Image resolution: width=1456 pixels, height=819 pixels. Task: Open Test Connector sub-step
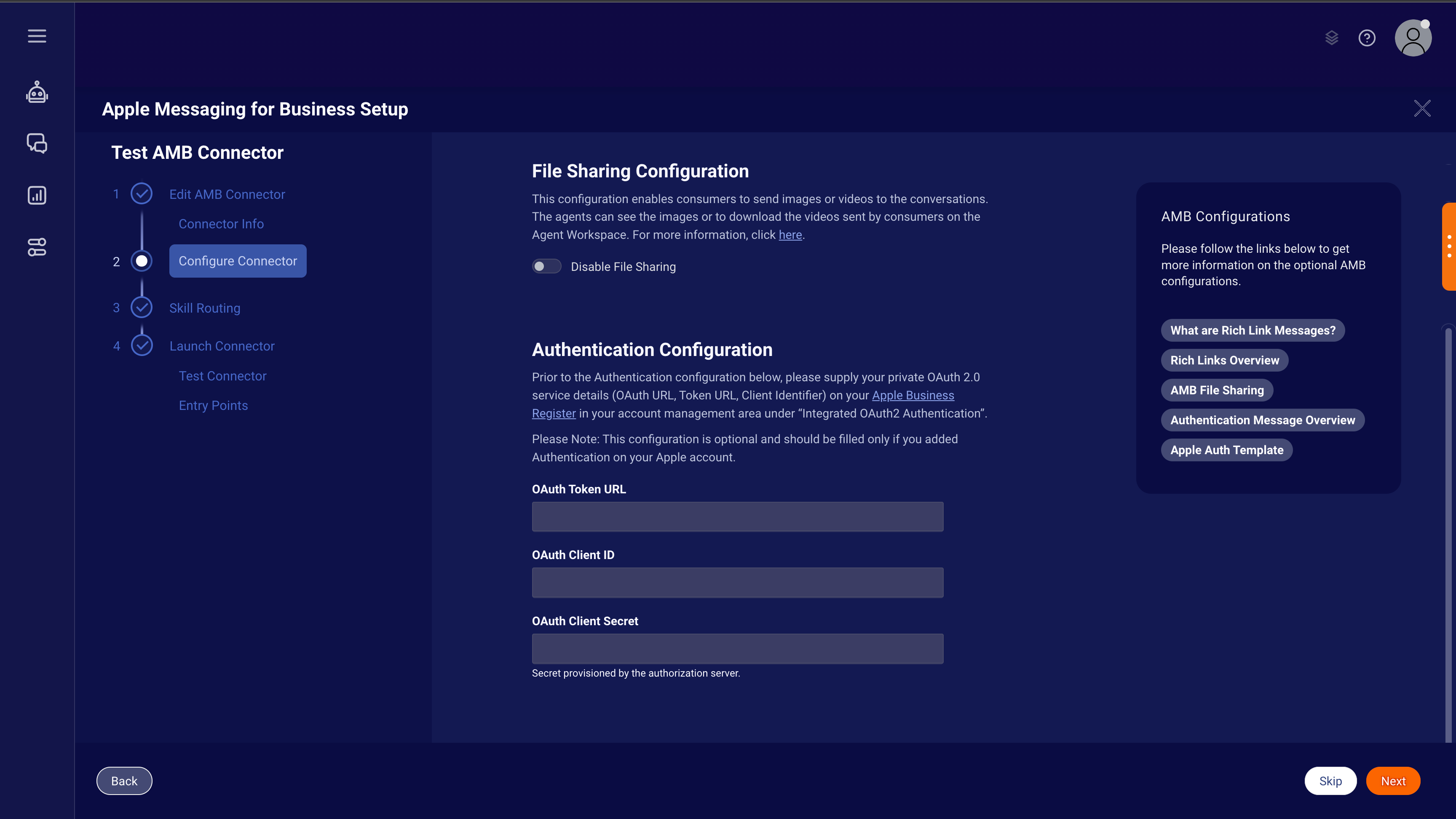click(222, 376)
